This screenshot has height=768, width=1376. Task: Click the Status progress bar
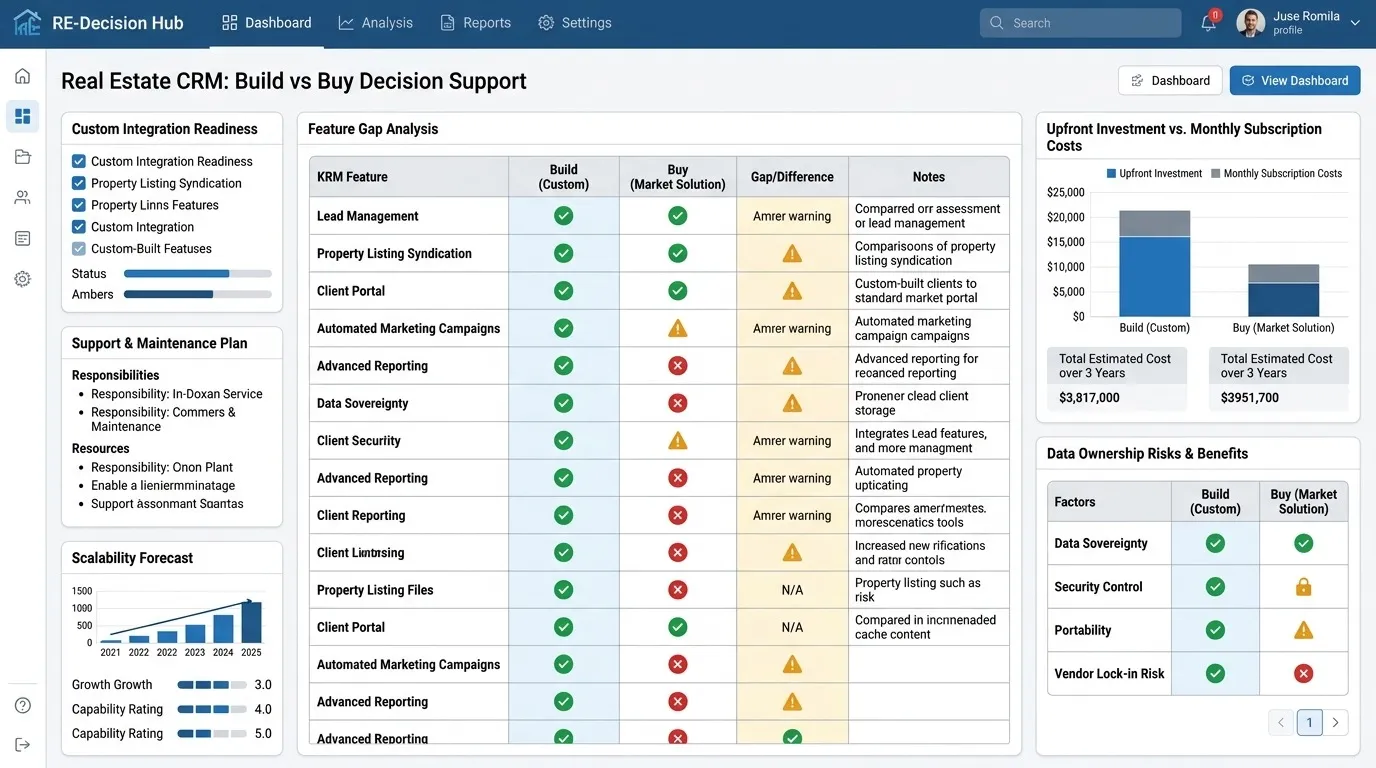(x=198, y=273)
